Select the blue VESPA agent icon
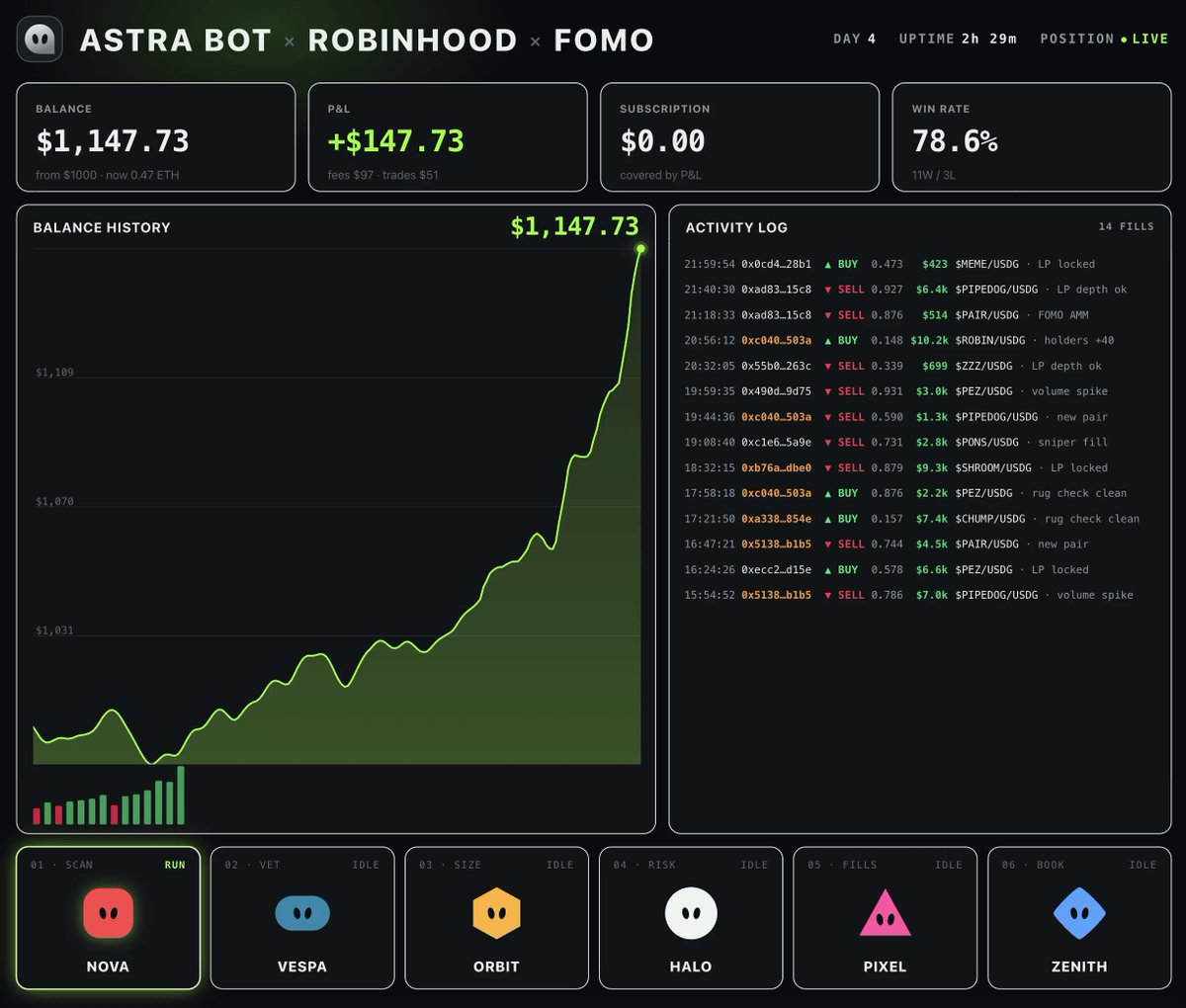1186x1008 pixels. [x=302, y=913]
